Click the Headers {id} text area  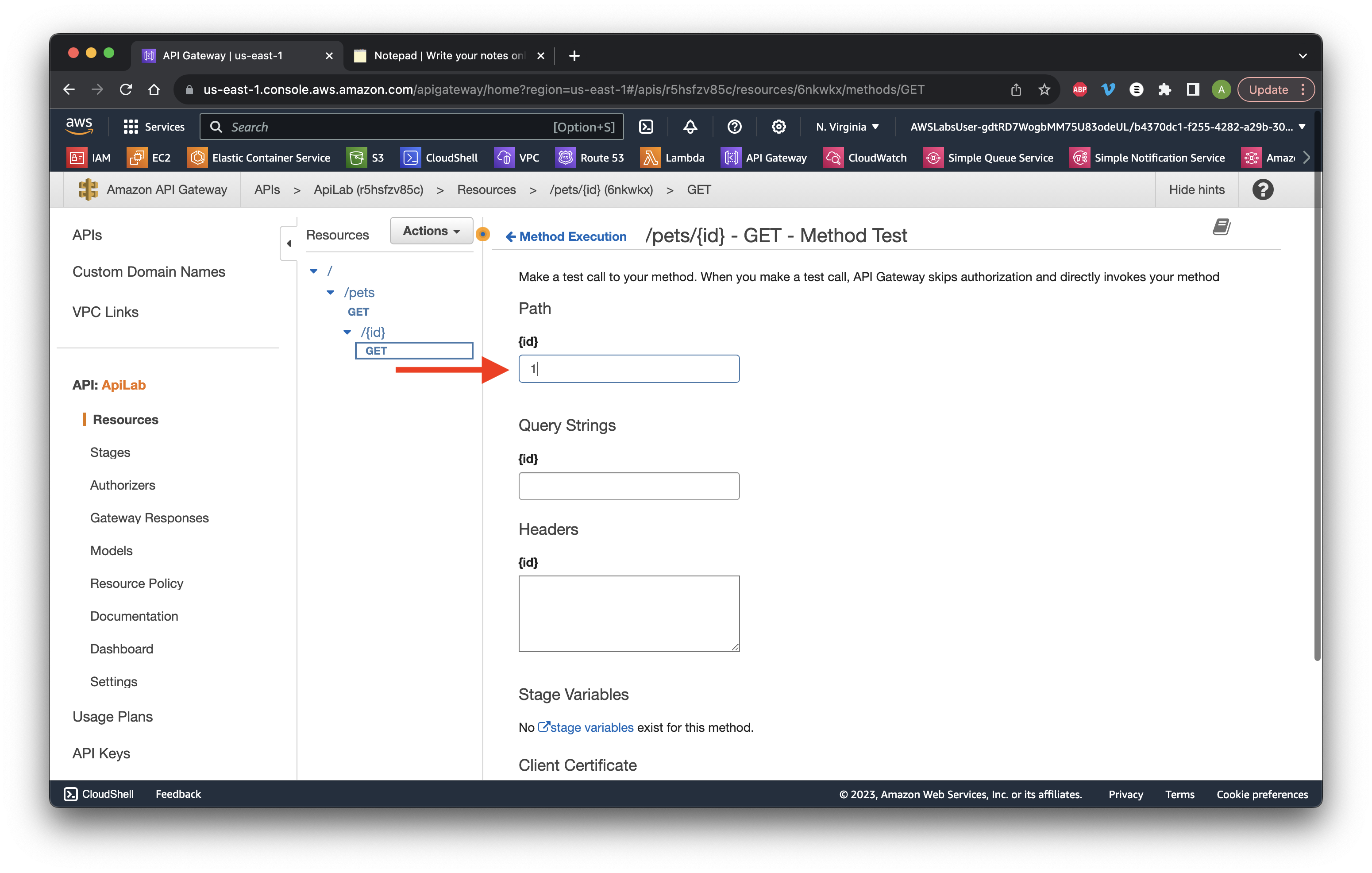coord(628,614)
